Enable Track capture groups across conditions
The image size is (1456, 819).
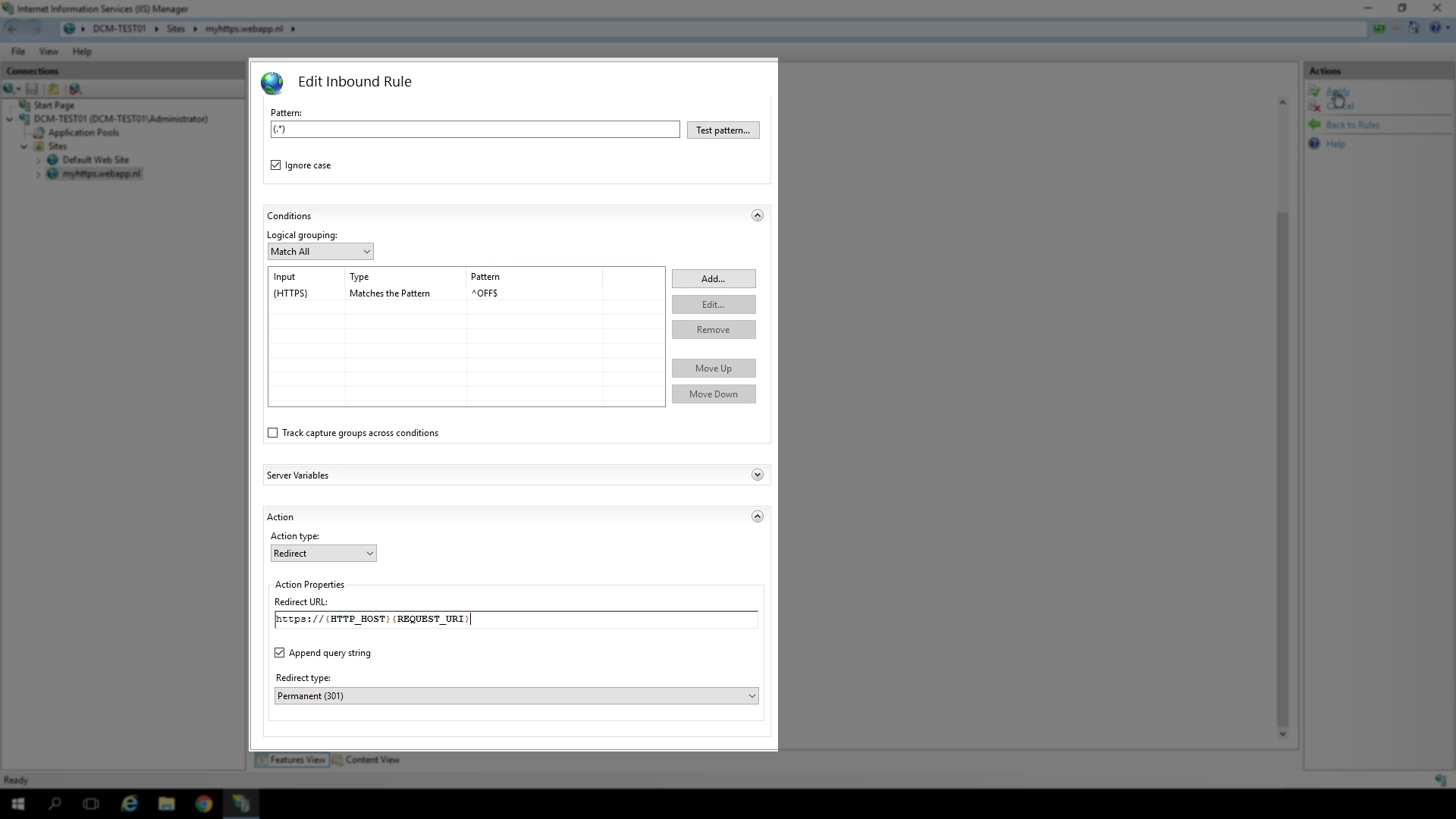(273, 433)
